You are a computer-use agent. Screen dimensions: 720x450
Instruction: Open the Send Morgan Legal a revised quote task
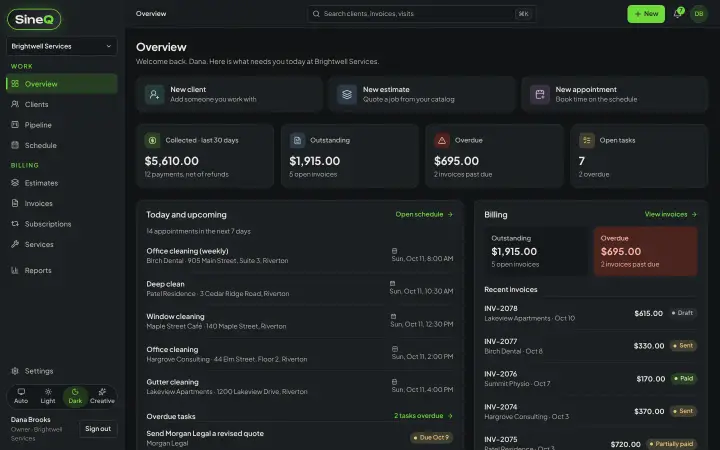click(300, 438)
